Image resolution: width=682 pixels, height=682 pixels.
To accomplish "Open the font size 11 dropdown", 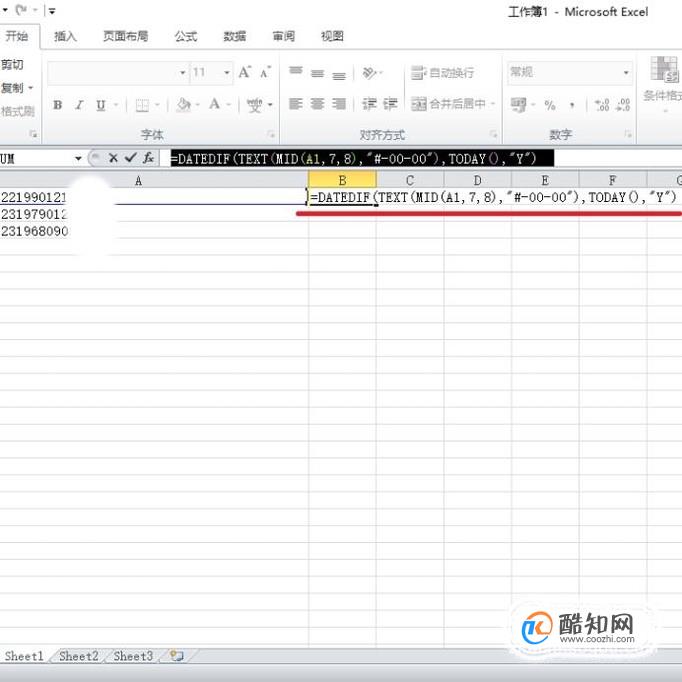I will 227,72.
